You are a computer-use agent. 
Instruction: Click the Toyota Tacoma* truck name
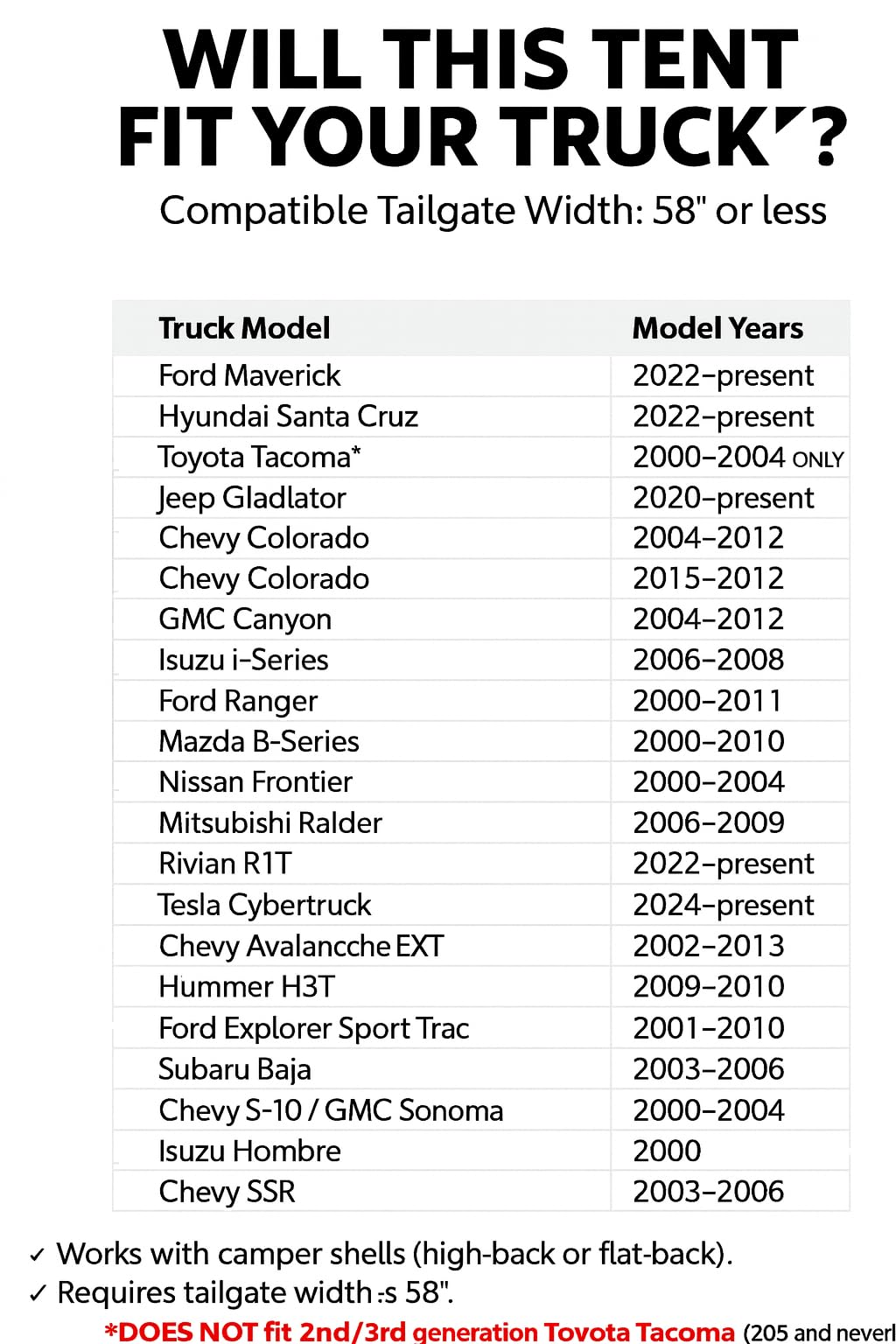click(259, 457)
